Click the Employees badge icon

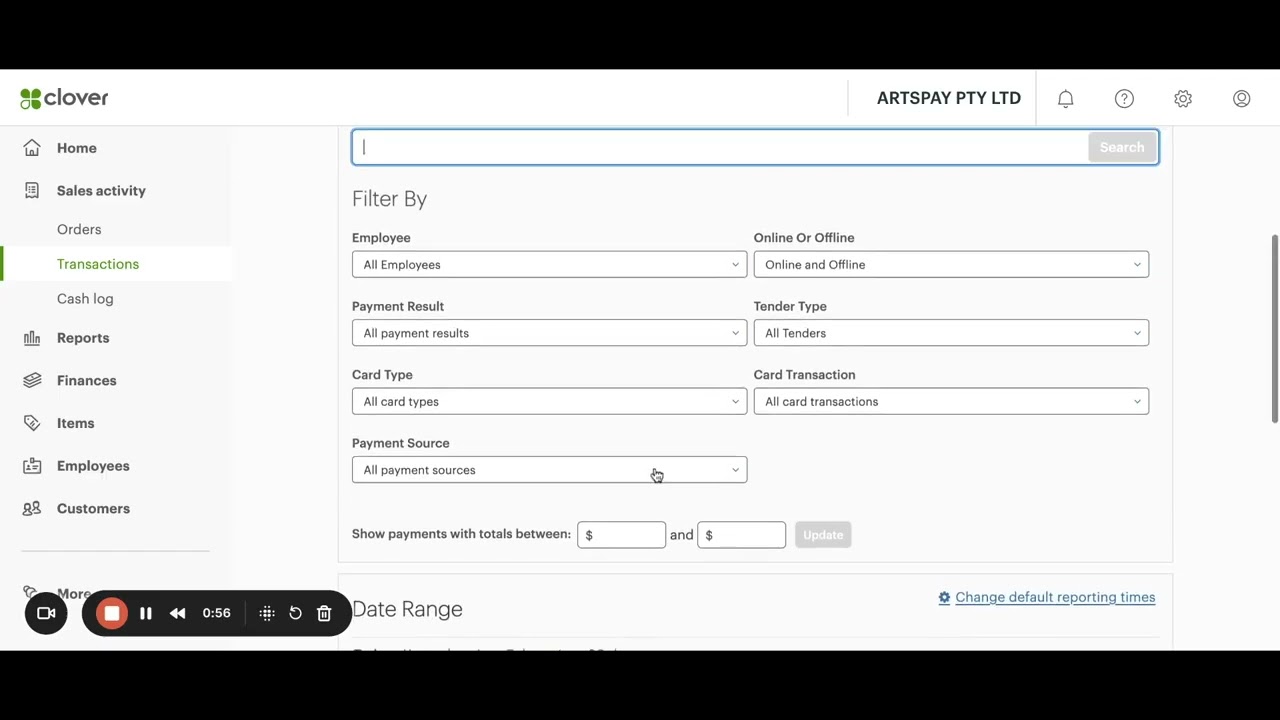pyautogui.click(x=32, y=466)
